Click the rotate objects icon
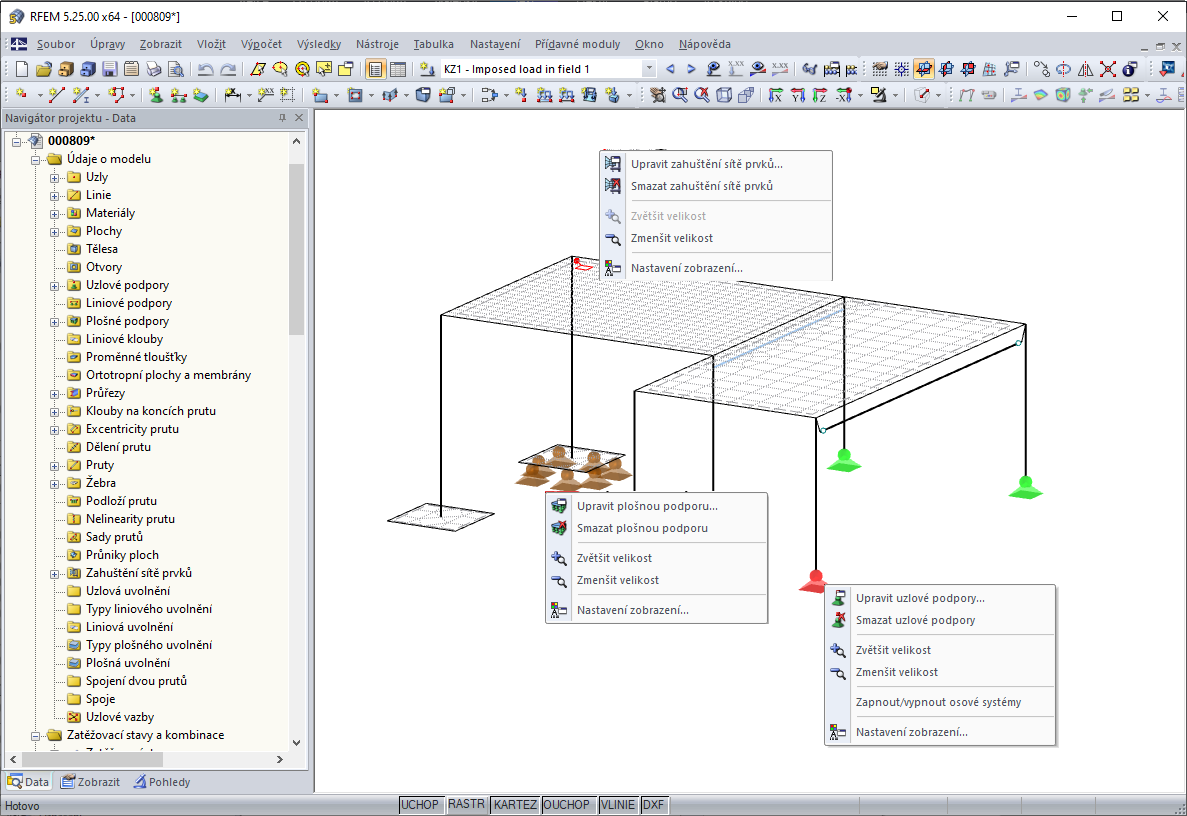1187x816 pixels. point(1064,69)
